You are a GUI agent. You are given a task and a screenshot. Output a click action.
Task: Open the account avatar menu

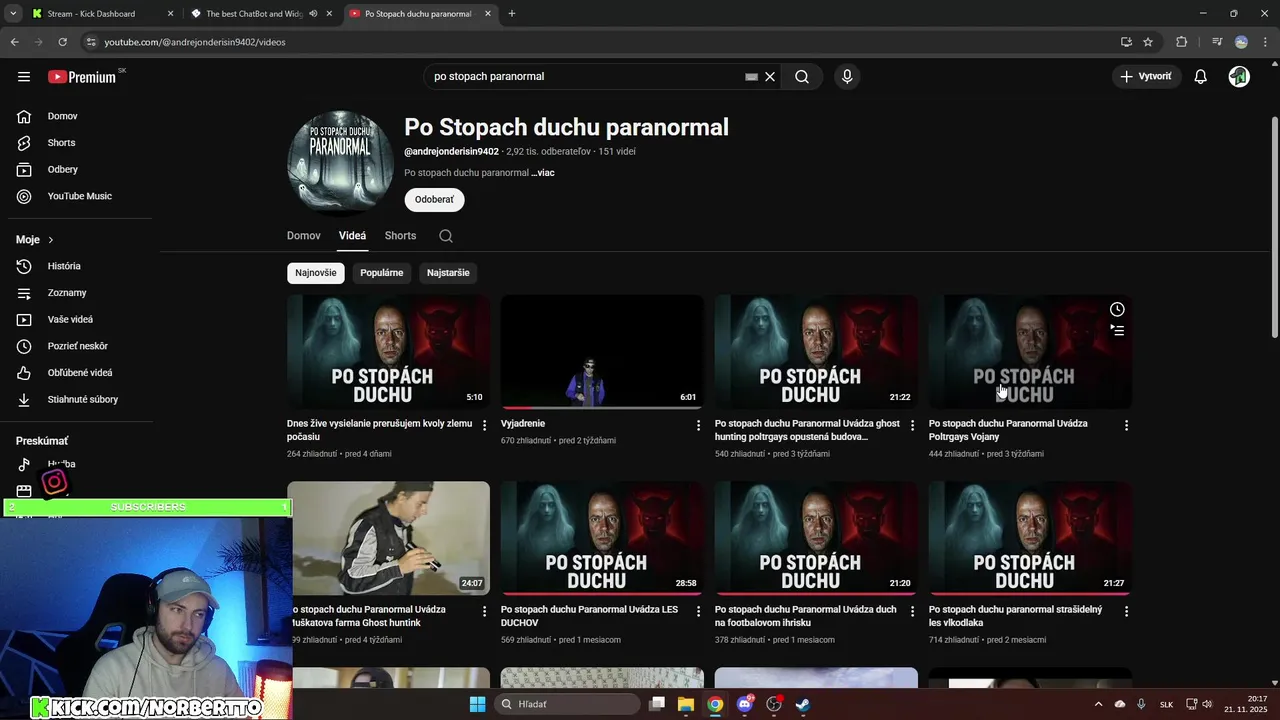tap(1239, 77)
